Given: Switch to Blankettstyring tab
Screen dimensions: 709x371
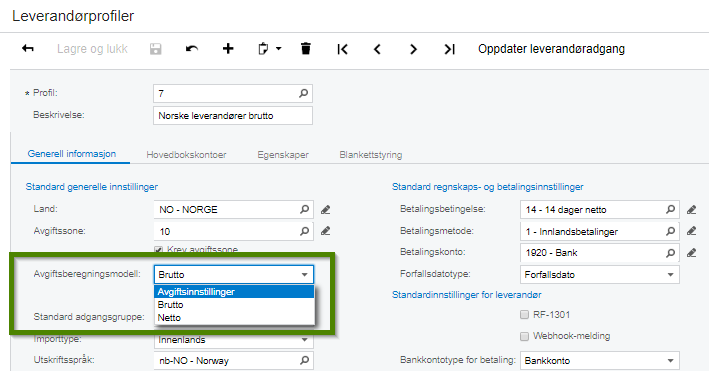Looking at the screenshot, I should click(371, 155).
